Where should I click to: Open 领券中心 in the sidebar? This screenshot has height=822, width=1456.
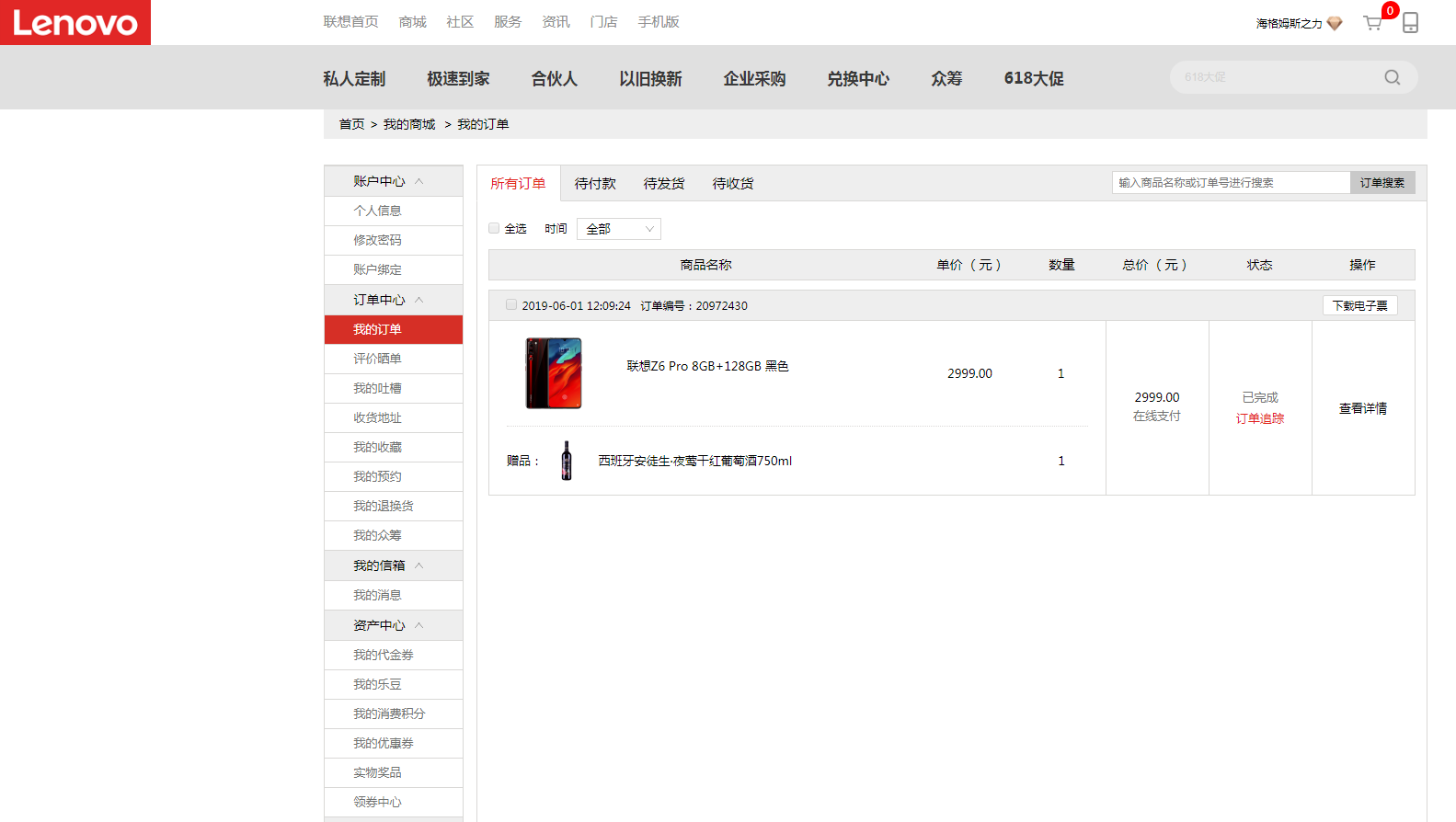(x=394, y=802)
